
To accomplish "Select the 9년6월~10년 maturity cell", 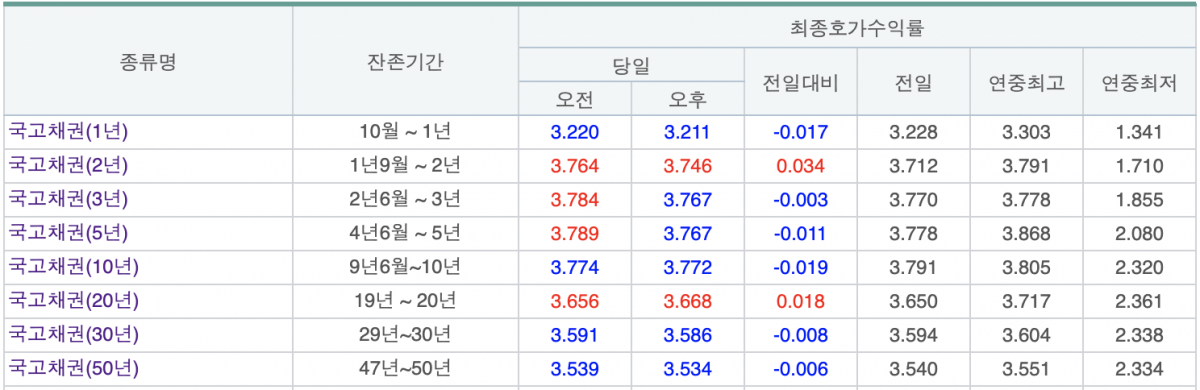I will click(405, 267).
